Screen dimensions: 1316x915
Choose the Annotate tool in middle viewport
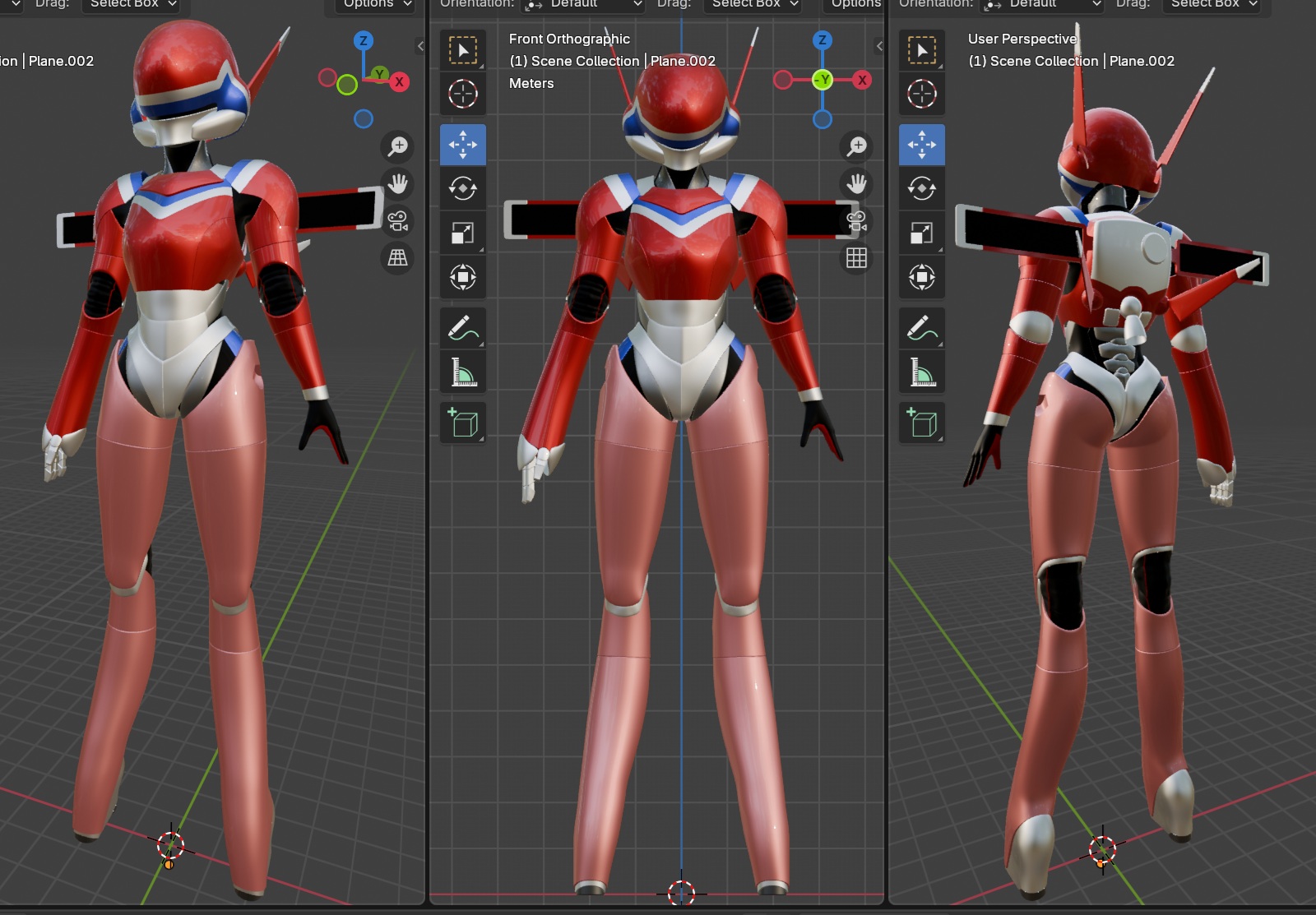tap(463, 328)
